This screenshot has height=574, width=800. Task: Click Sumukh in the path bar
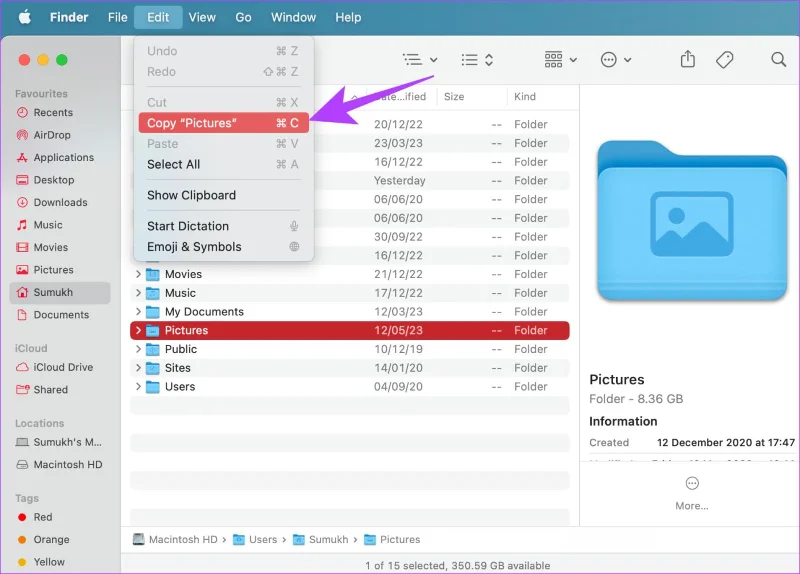coord(320,540)
